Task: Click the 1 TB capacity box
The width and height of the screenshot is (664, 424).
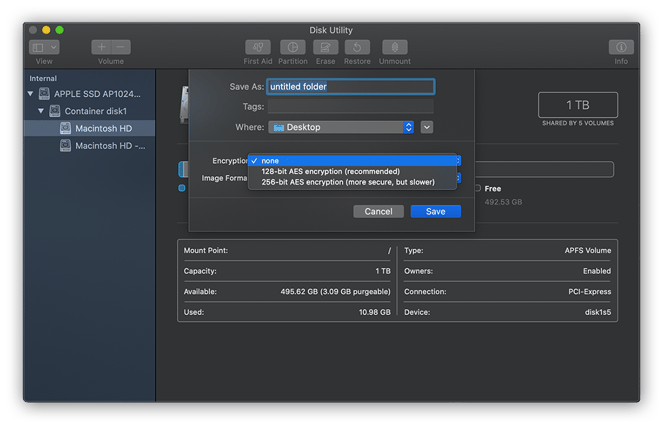Action: click(578, 105)
